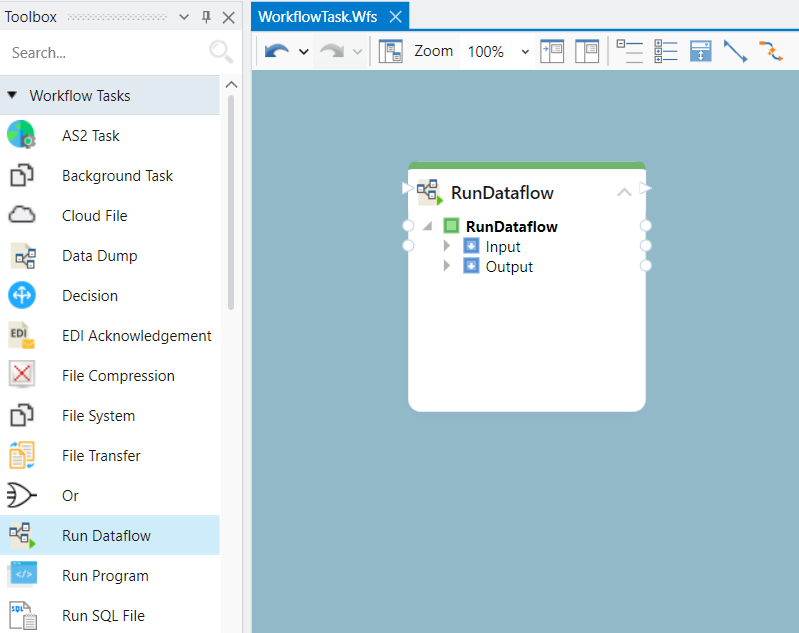
Task: Collapse the RunDataflow object with its chevron
Action: coord(624,192)
